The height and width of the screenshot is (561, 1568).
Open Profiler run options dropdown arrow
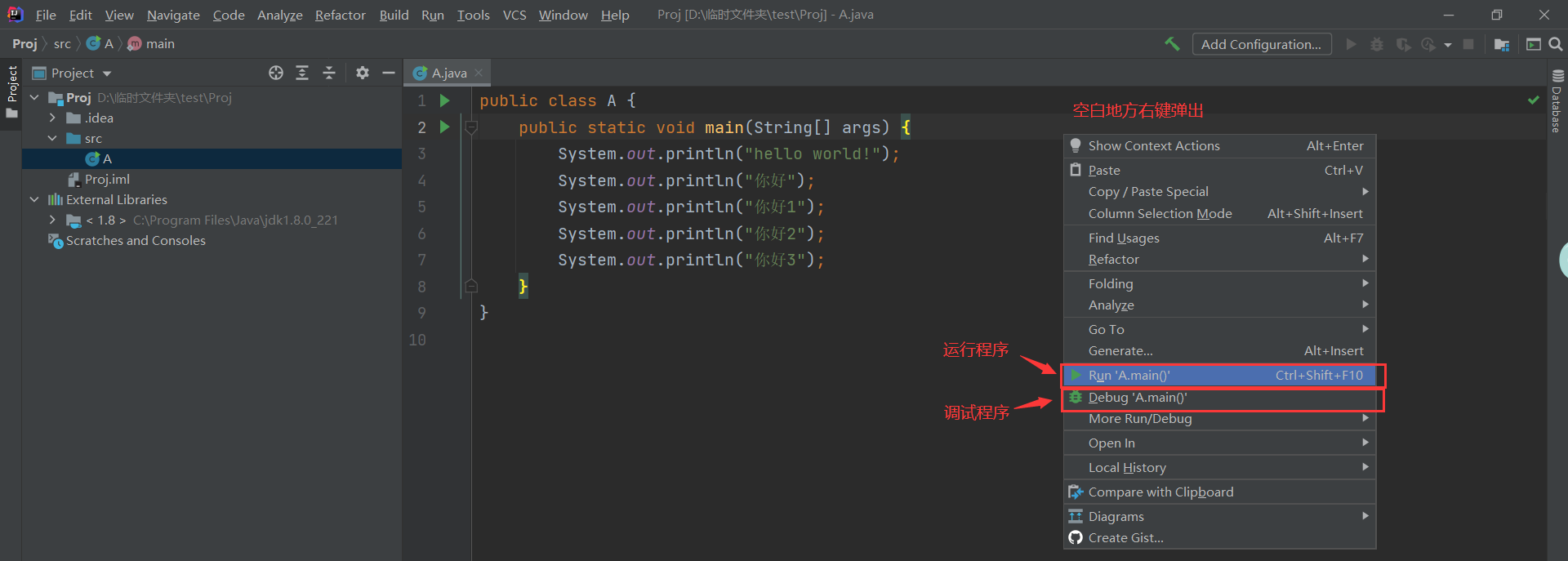(x=1448, y=45)
